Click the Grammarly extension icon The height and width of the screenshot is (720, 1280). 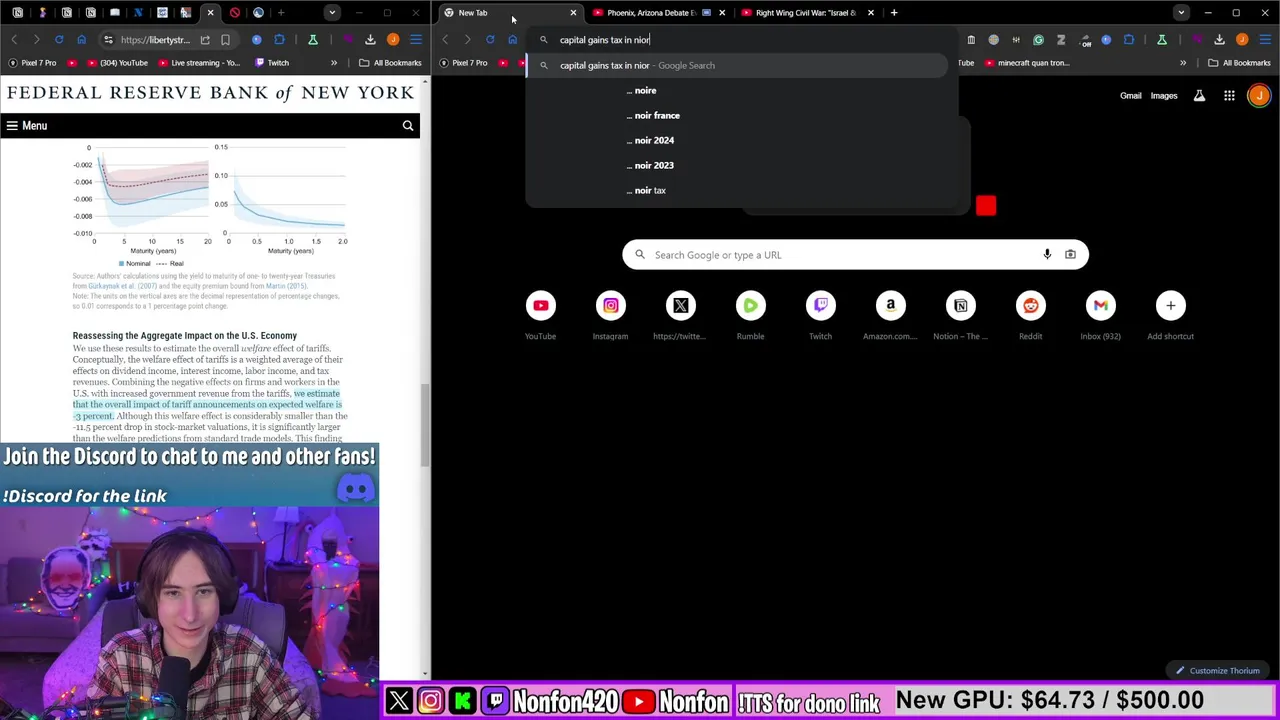1038,39
